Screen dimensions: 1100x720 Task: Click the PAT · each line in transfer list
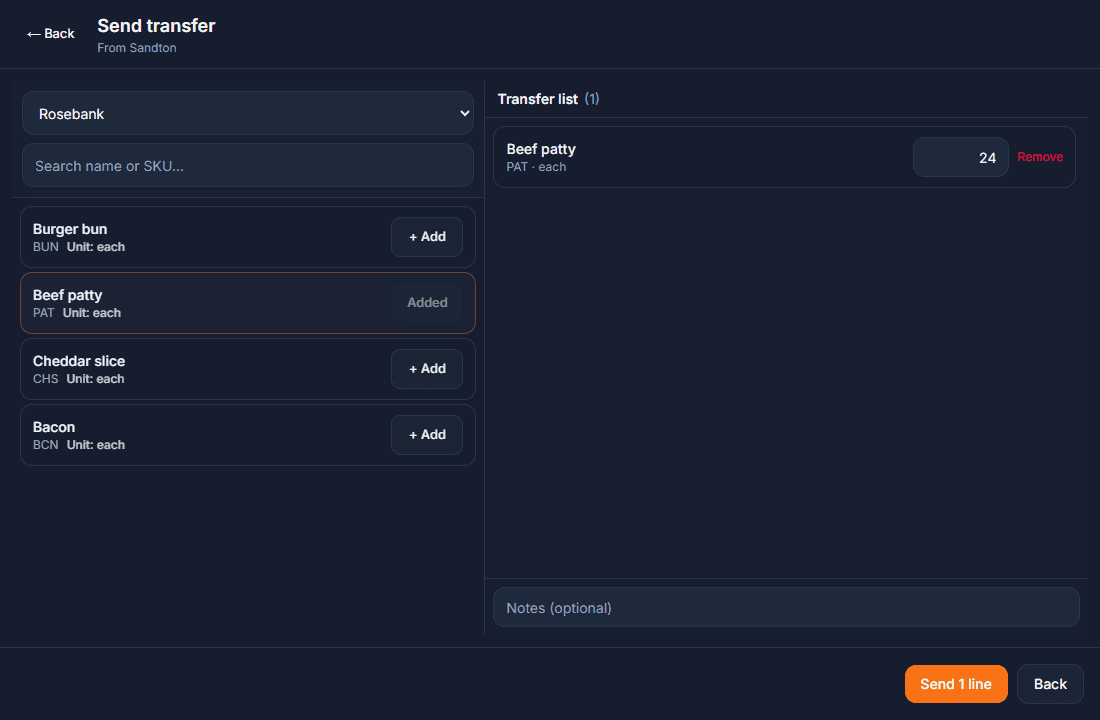pyautogui.click(x=536, y=167)
